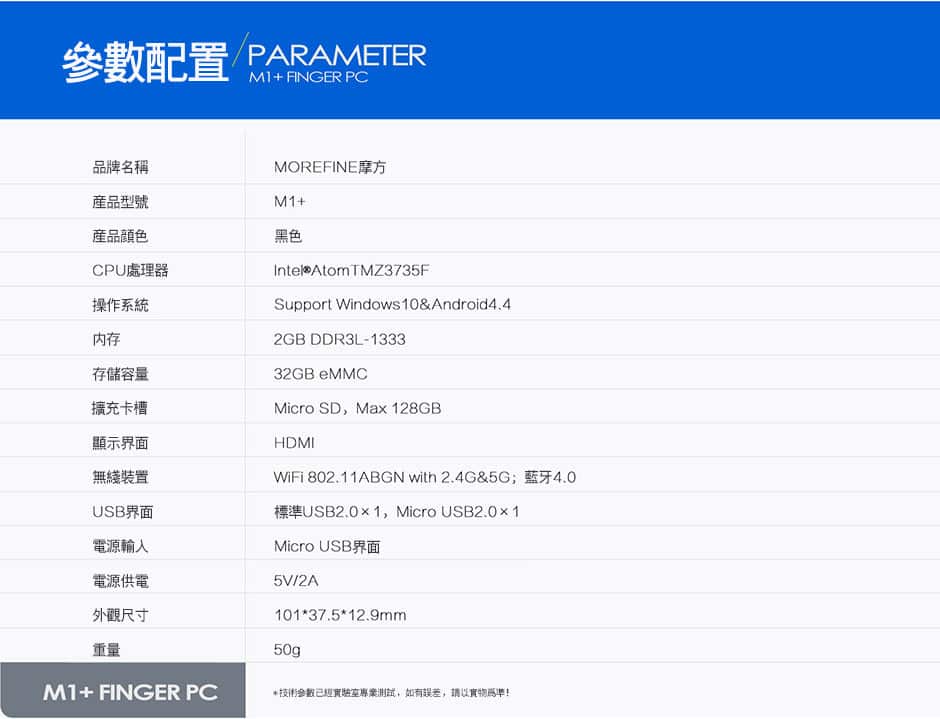This screenshot has height=719, width=940.
Task: Select the HDMI value
Action: click(294, 443)
